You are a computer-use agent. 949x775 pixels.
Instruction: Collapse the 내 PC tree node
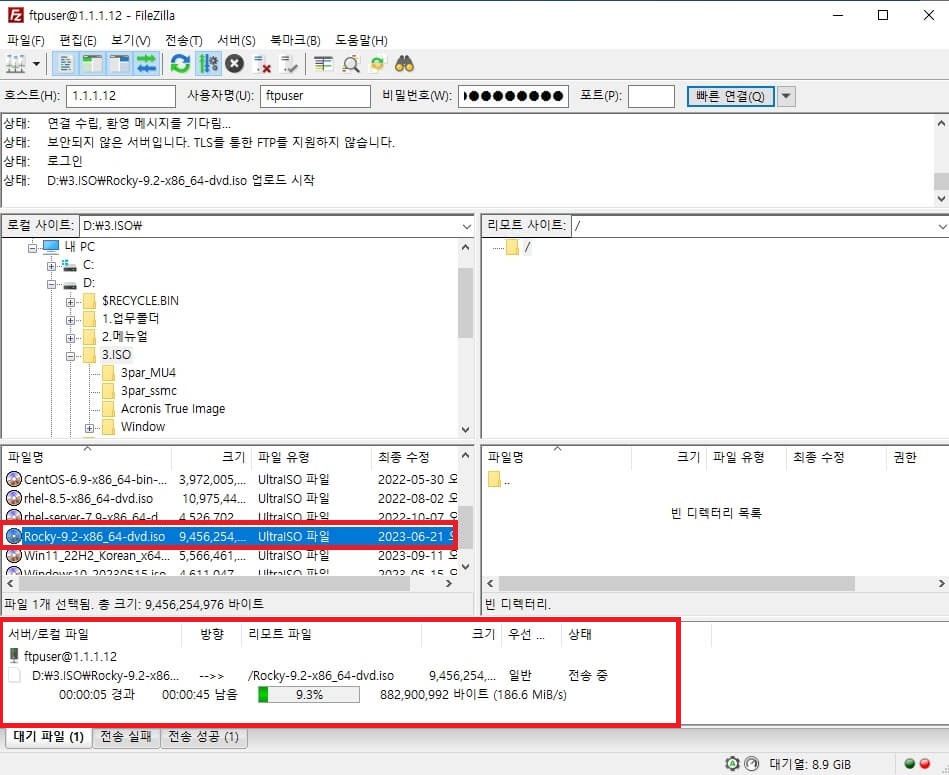click(x=33, y=247)
